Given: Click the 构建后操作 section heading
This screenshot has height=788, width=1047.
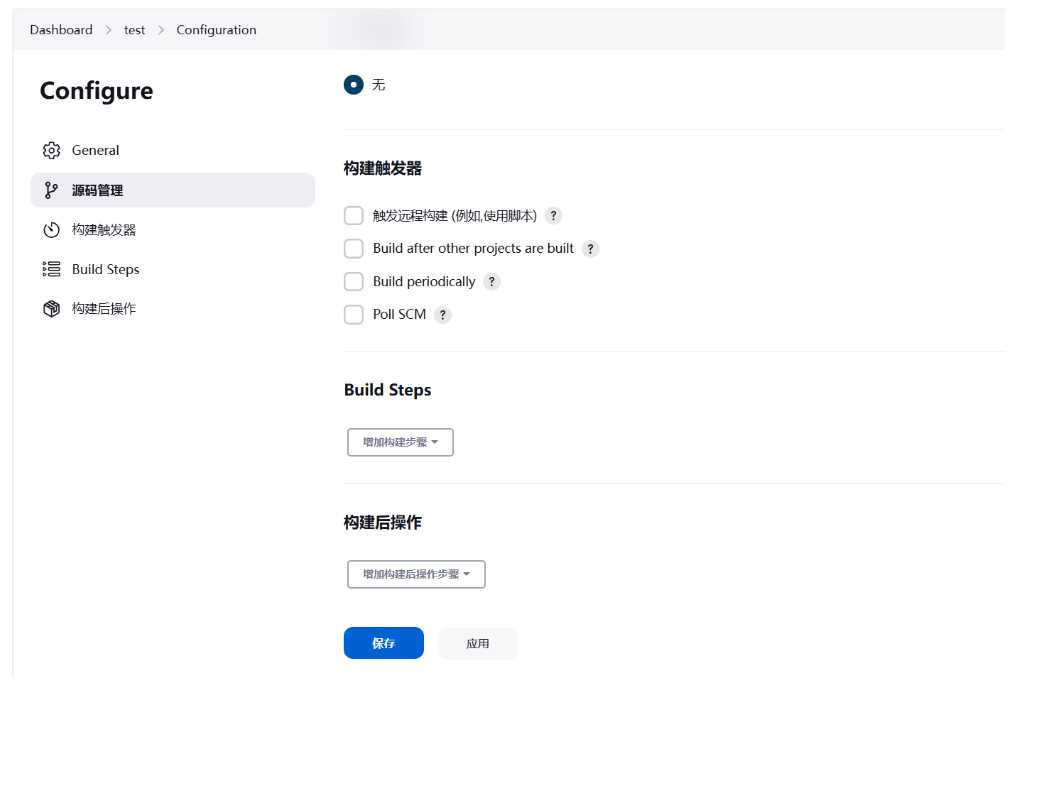Looking at the screenshot, I should click(383, 522).
